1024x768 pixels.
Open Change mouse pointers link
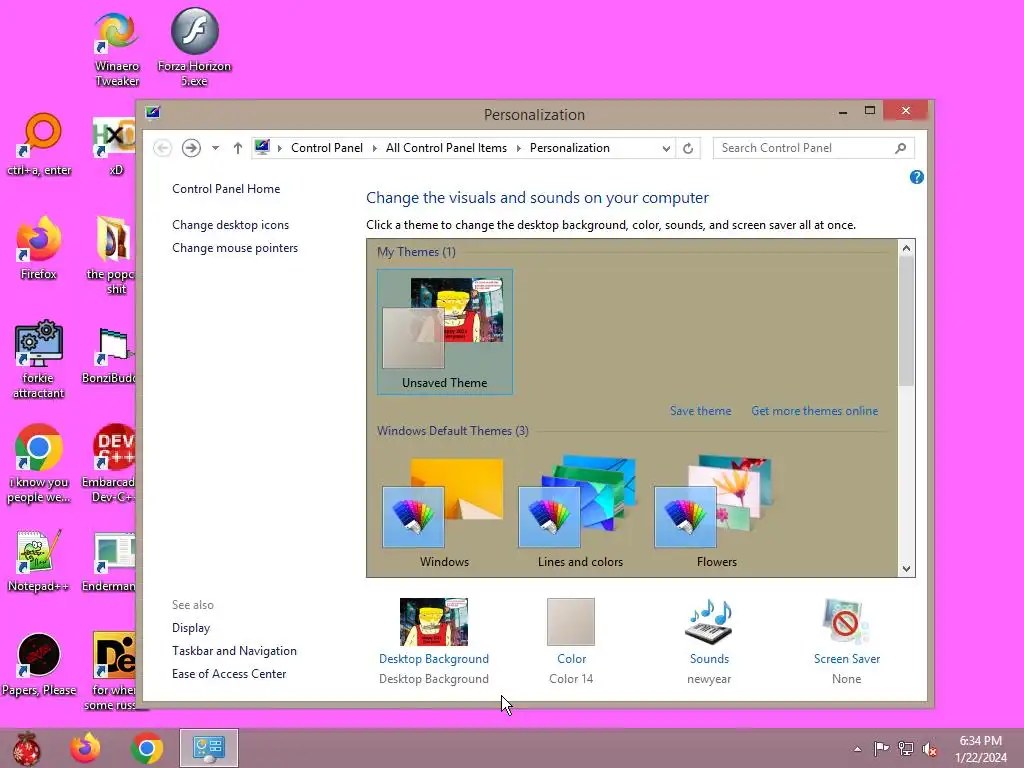click(x=235, y=248)
